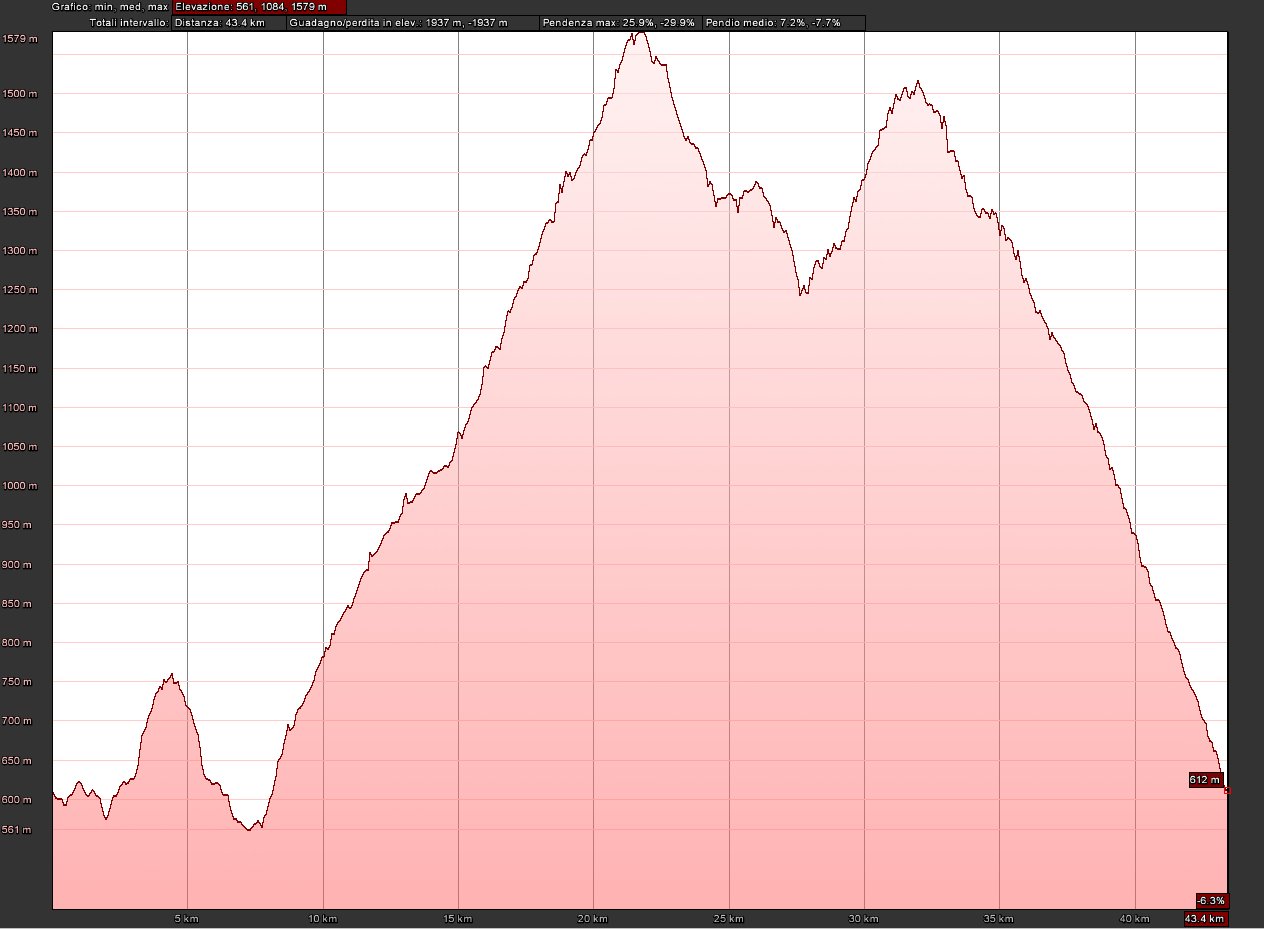
Task: Click the 5 km x-axis tick label
Action: 188,918
